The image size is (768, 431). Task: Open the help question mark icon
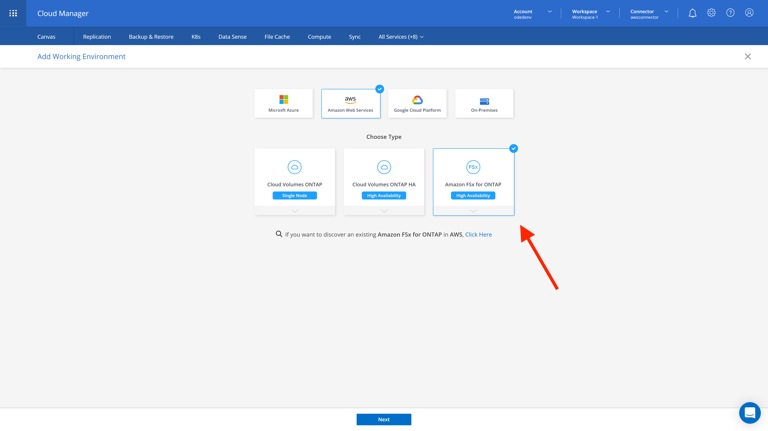click(730, 13)
